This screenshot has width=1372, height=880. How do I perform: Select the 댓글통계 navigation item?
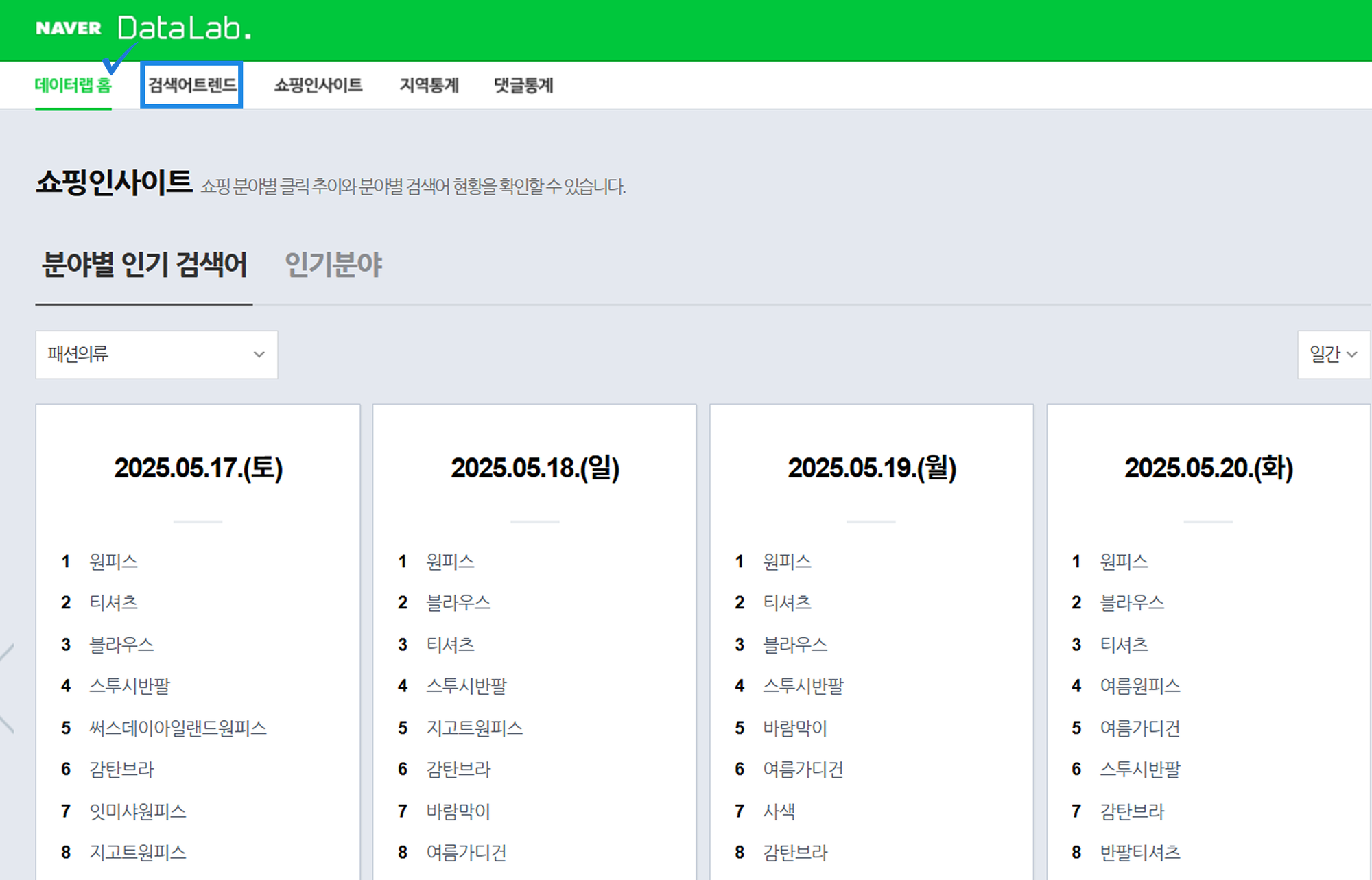tap(523, 85)
